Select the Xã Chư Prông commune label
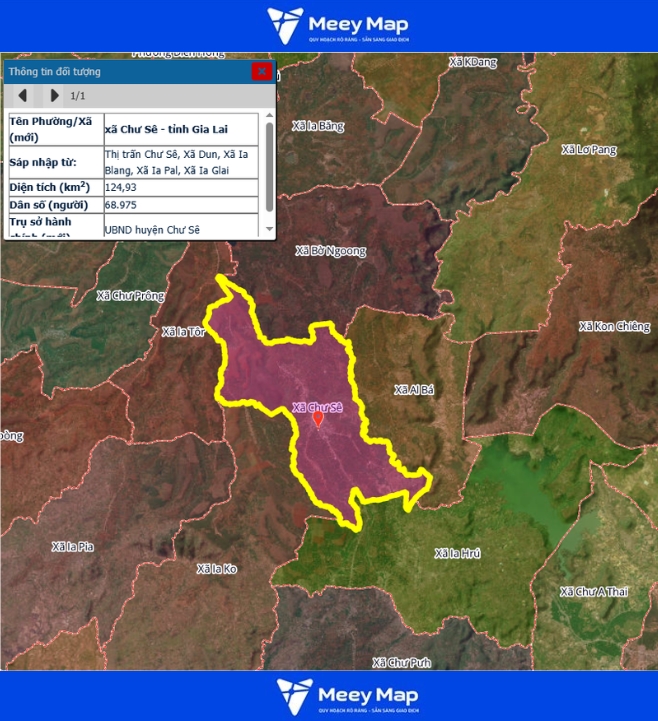The height and width of the screenshot is (721, 658). pyautogui.click(x=129, y=296)
